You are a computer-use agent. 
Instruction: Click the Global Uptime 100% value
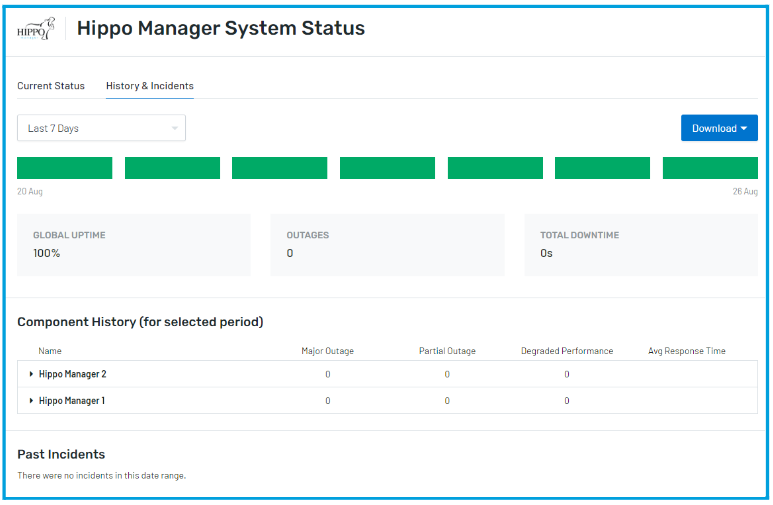[47, 253]
